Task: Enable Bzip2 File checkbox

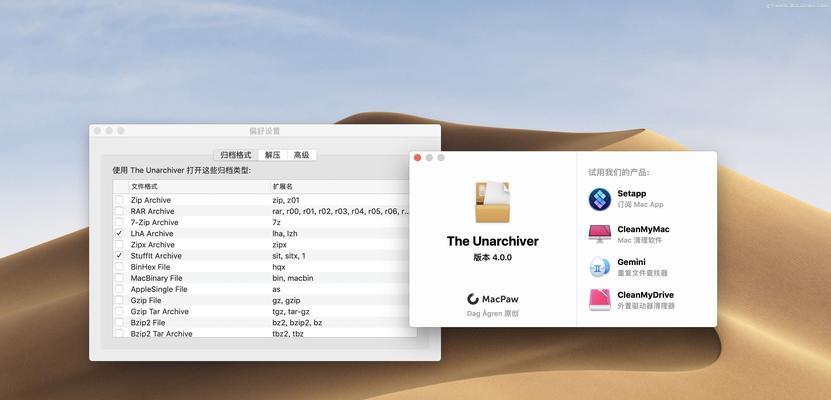Action: point(119,323)
